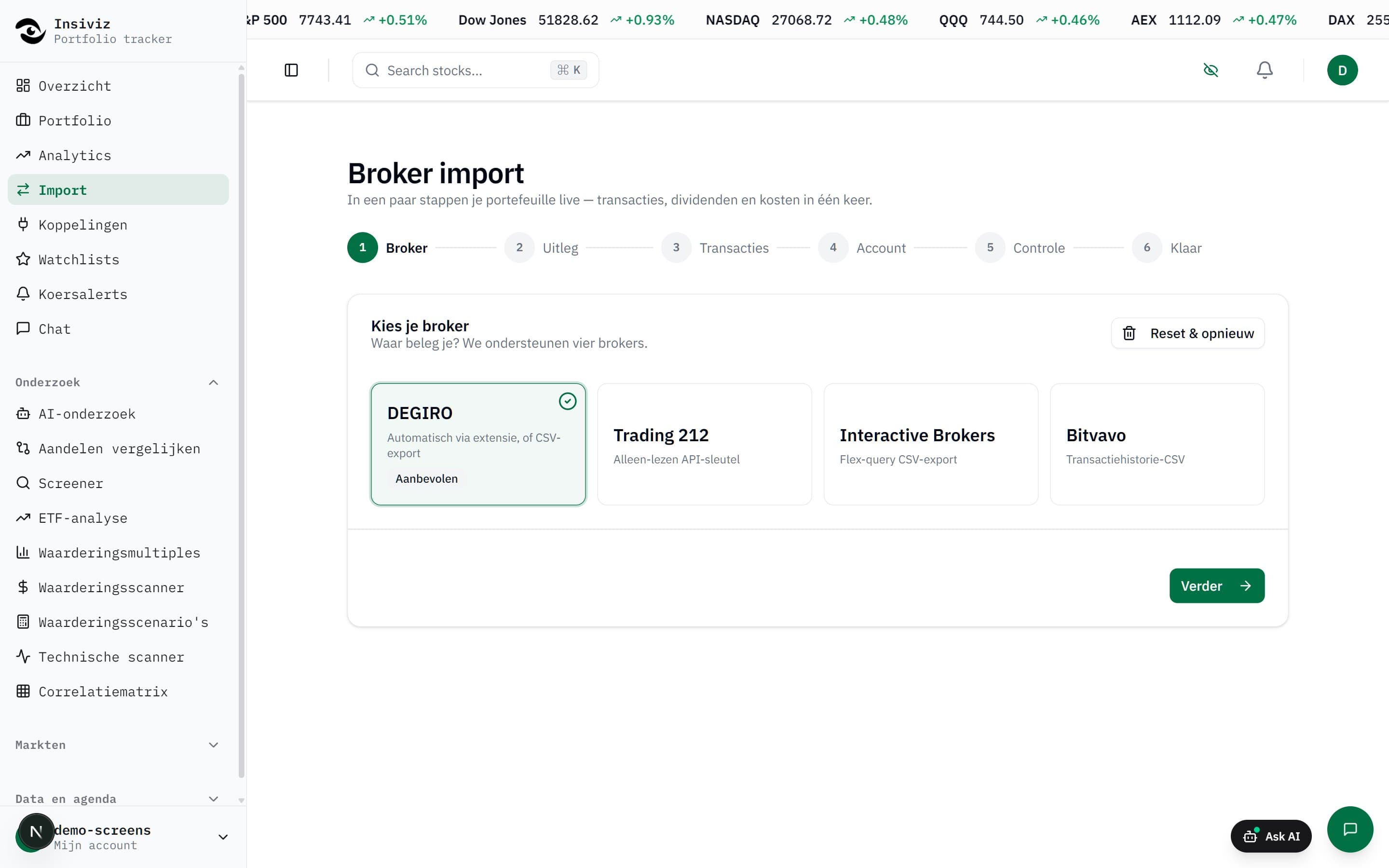Select the Import arrows icon
Image resolution: width=1389 pixels, height=868 pixels.
(23, 190)
